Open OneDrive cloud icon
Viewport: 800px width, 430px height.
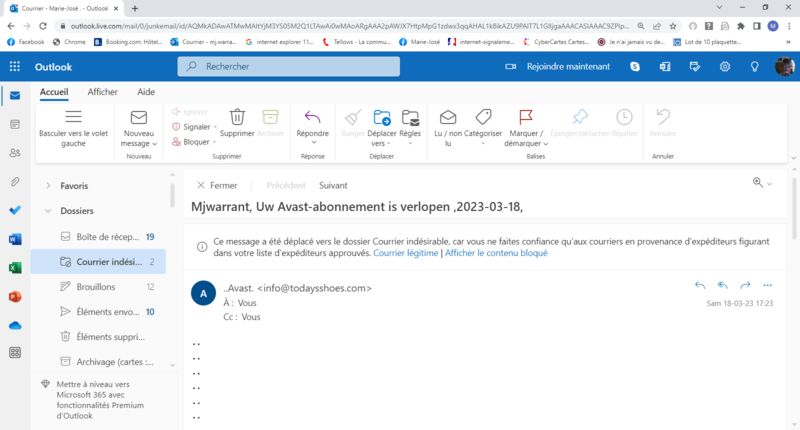(15, 325)
